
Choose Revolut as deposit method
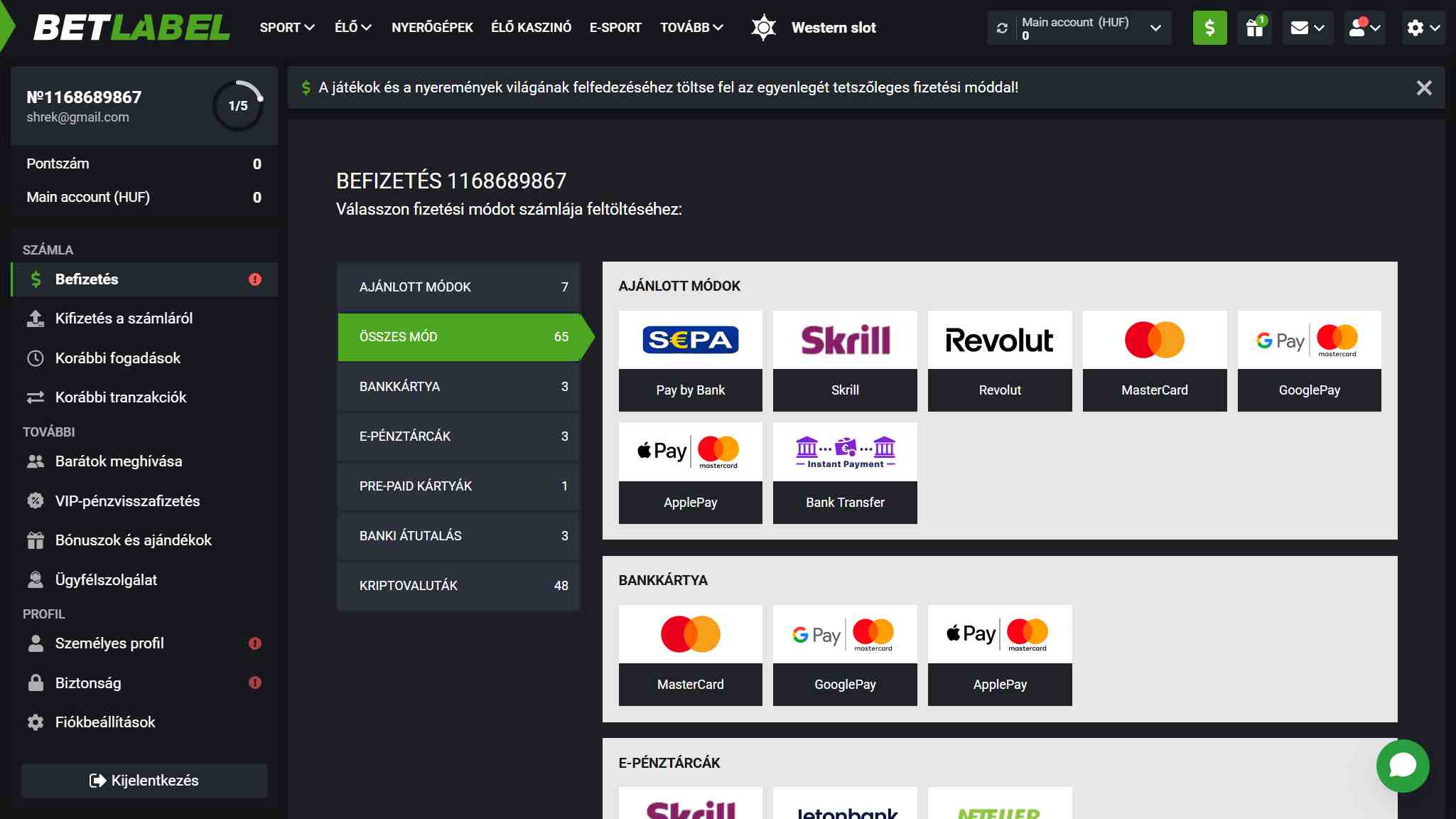tap(1000, 360)
